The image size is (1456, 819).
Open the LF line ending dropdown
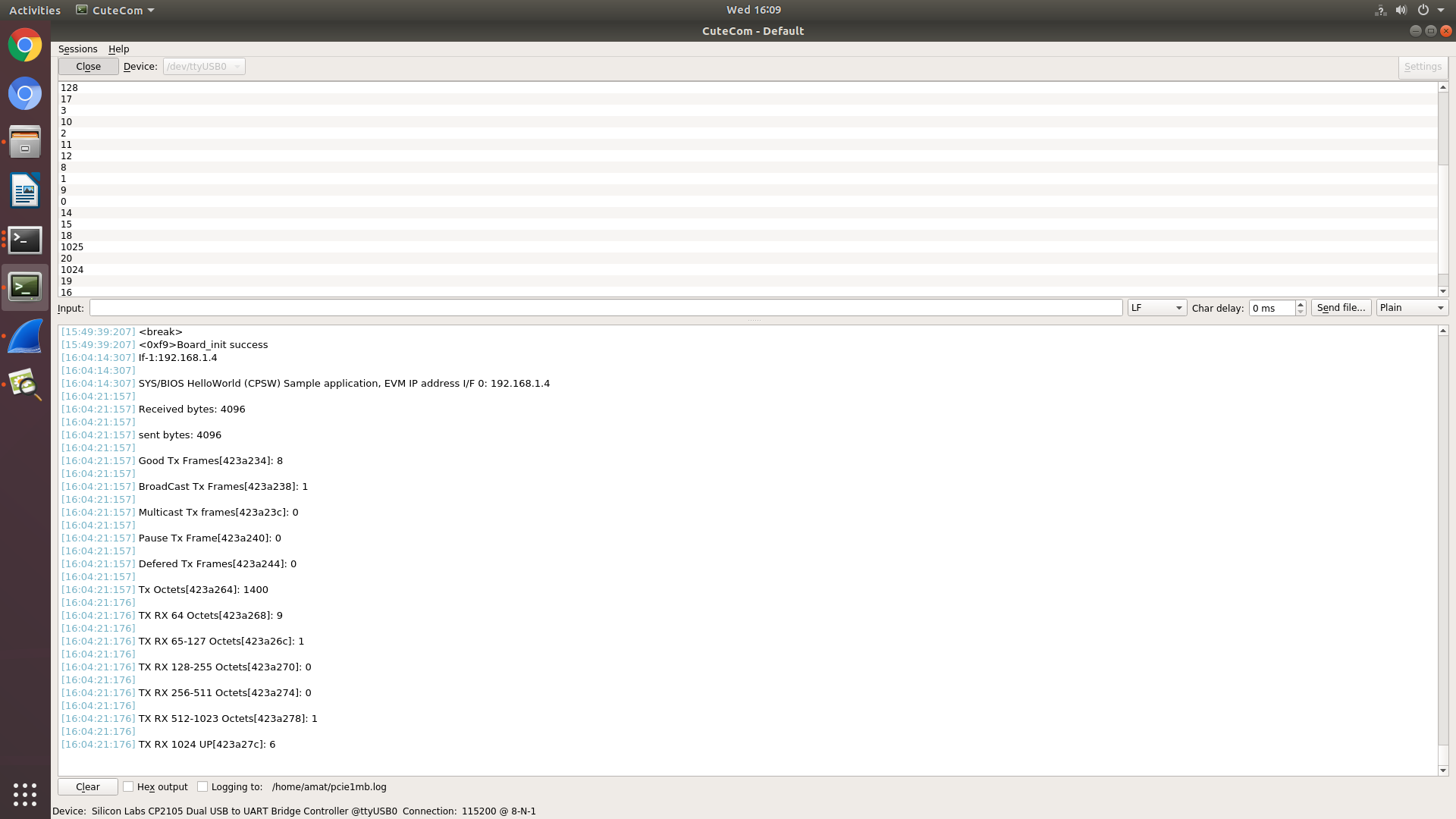click(x=1156, y=308)
